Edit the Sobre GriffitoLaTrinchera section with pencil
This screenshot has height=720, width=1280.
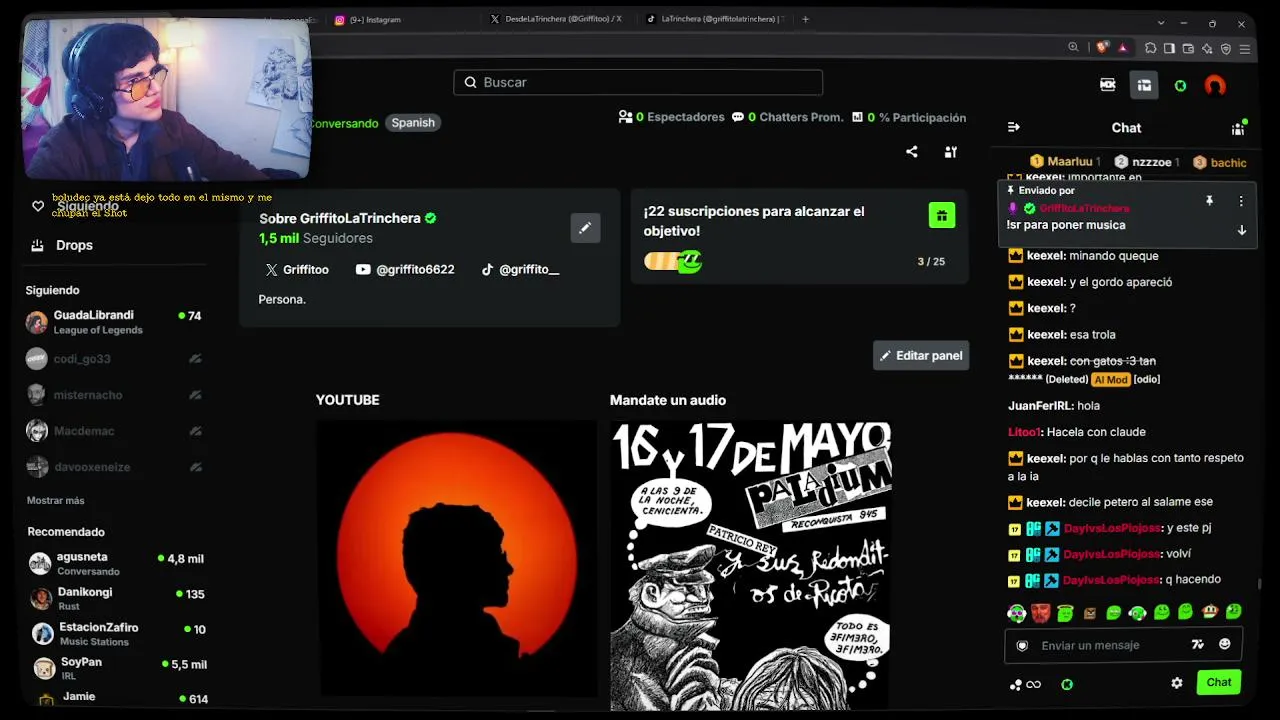(585, 228)
